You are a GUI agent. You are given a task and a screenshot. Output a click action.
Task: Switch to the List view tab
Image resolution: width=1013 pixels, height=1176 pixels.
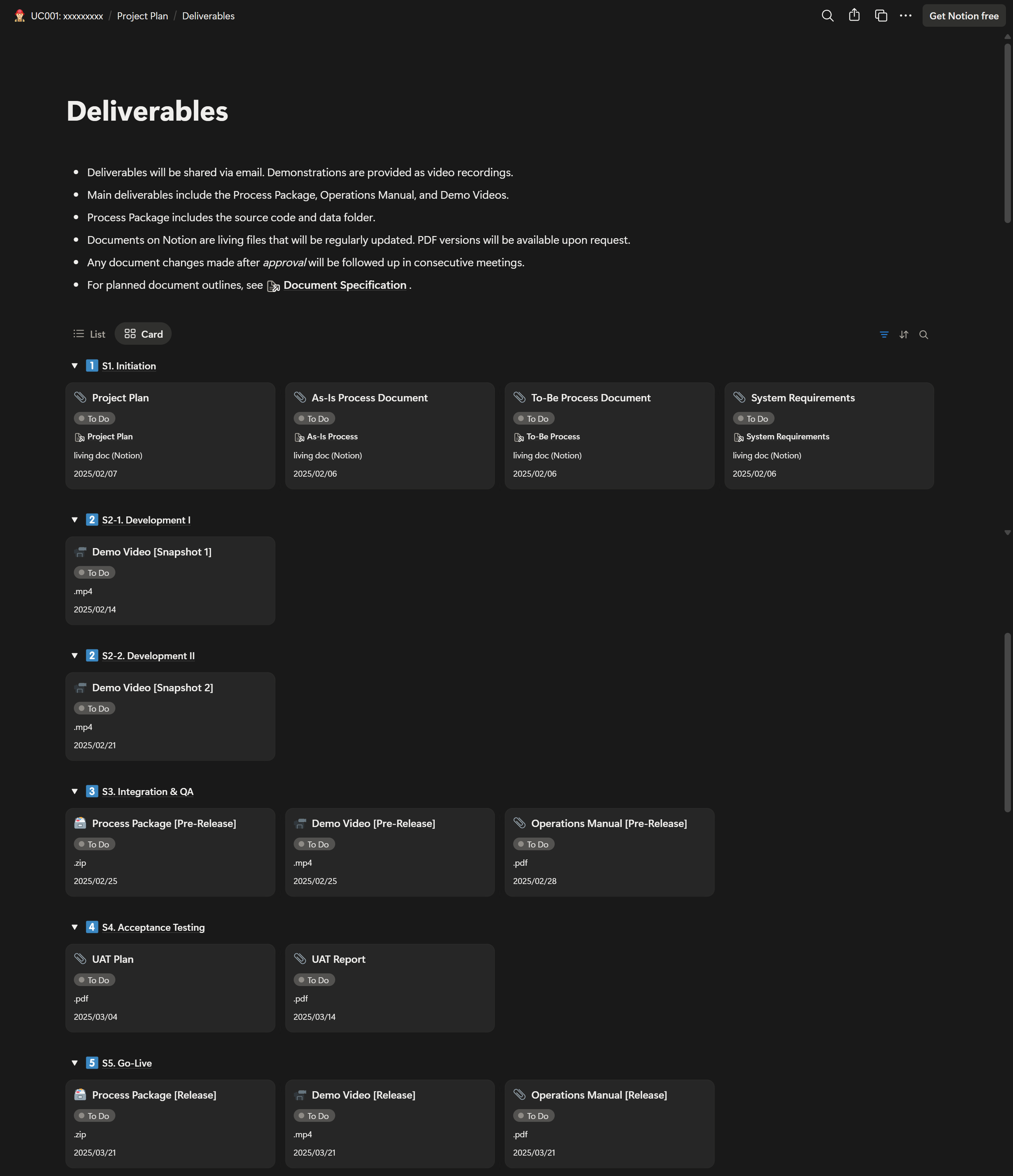tap(90, 334)
